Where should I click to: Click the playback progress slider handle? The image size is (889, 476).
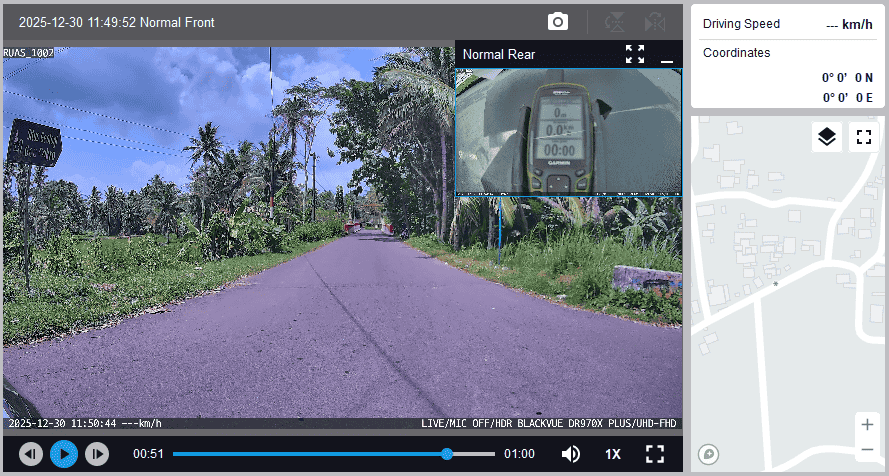447,454
